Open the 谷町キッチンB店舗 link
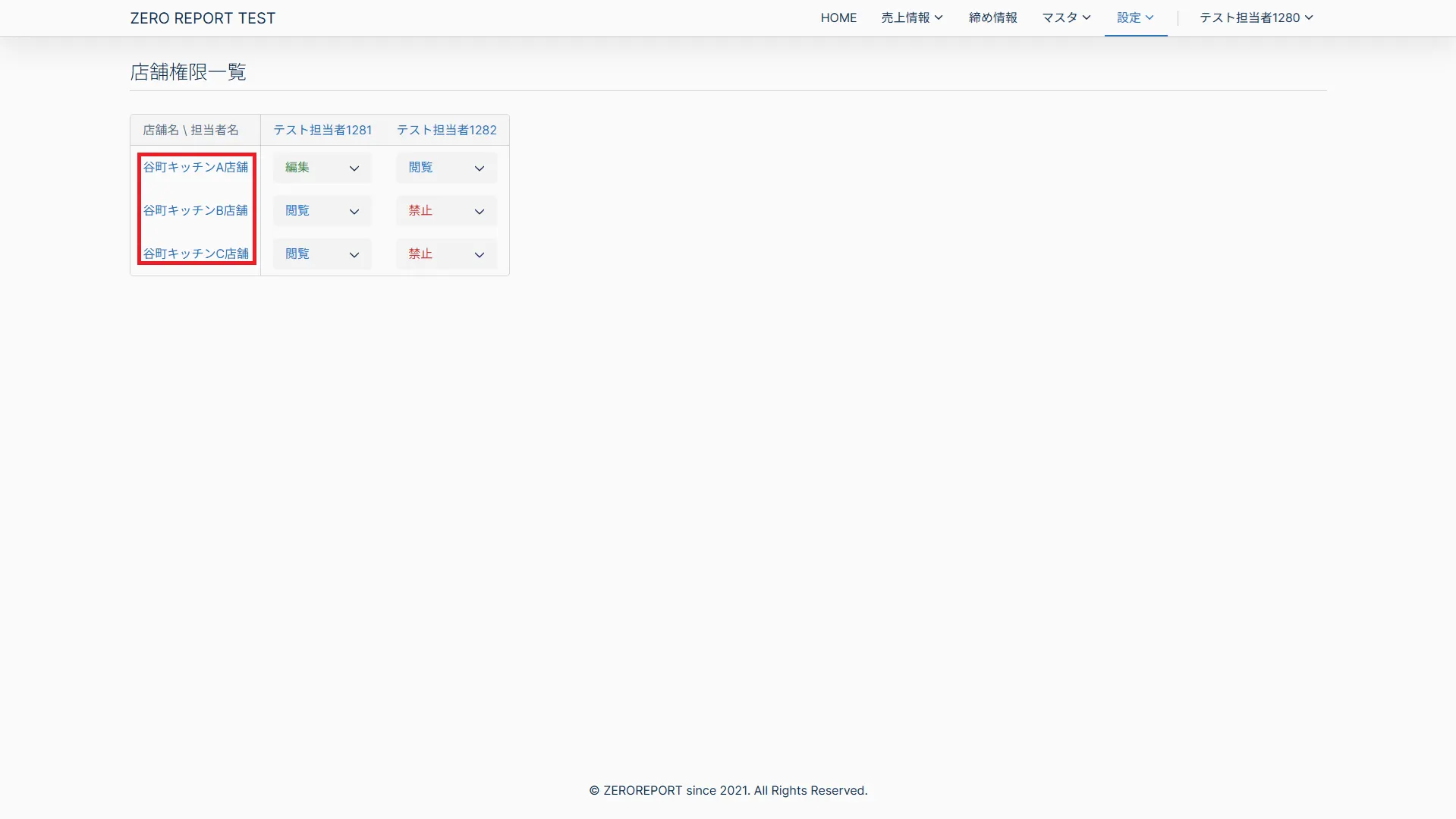The width and height of the screenshot is (1456, 819). (x=196, y=210)
